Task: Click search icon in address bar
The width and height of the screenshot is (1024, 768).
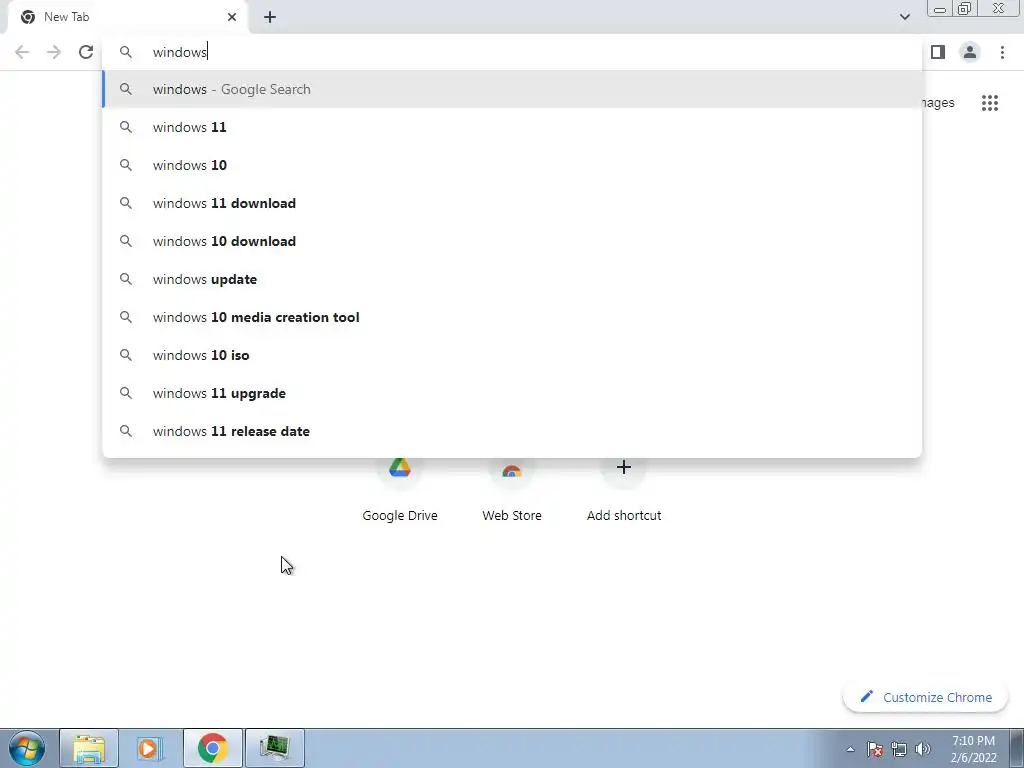Action: [125, 52]
